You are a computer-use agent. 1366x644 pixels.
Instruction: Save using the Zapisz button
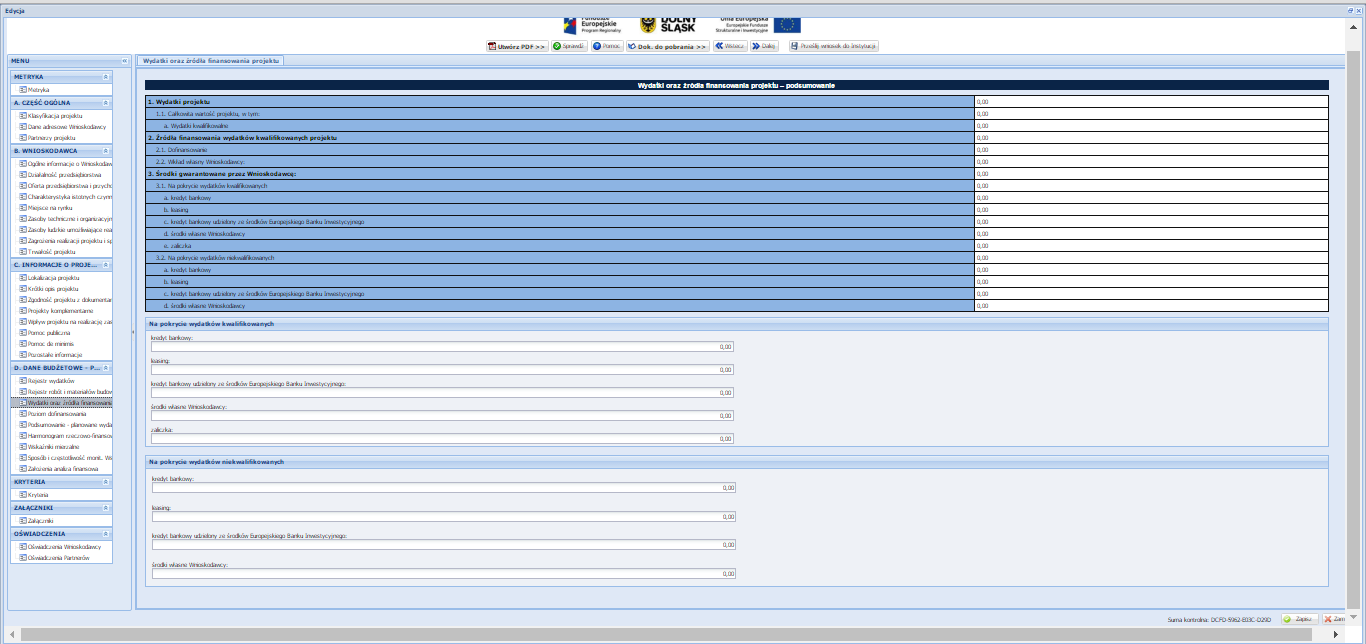pyautogui.click(x=1299, y=619)
